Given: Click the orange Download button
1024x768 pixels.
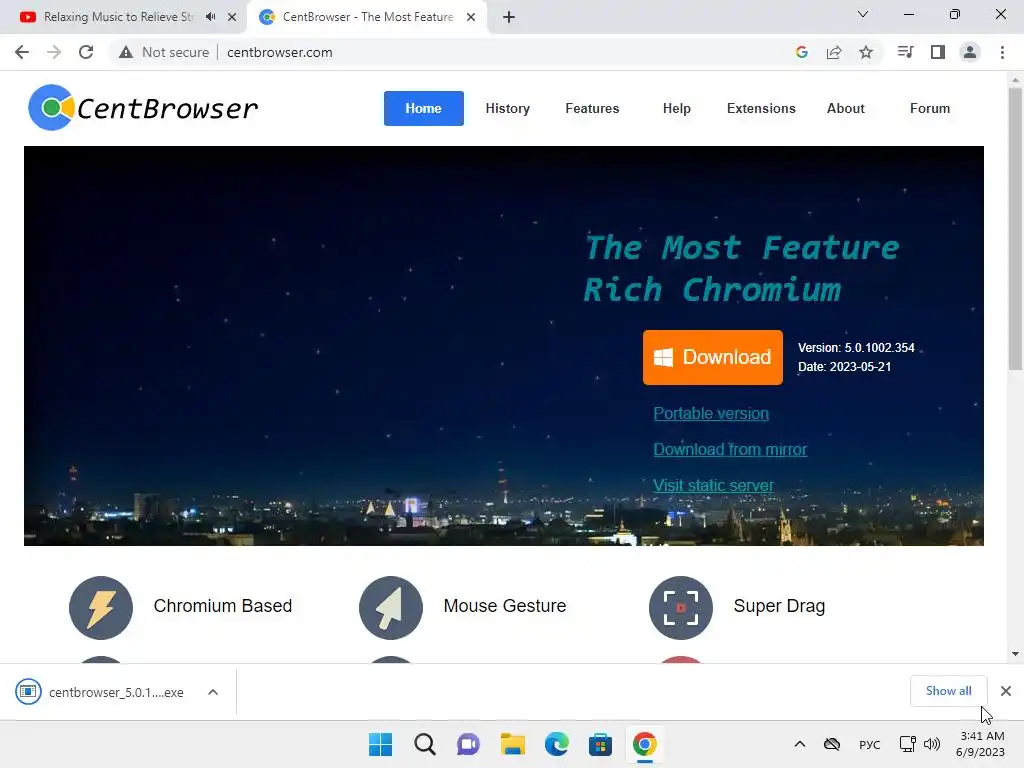Looking at the screenshot, I should pos(712,357).
